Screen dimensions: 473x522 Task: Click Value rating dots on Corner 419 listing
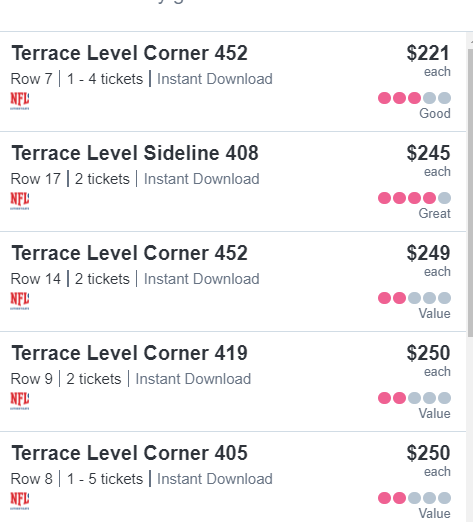tap(414, 398)
